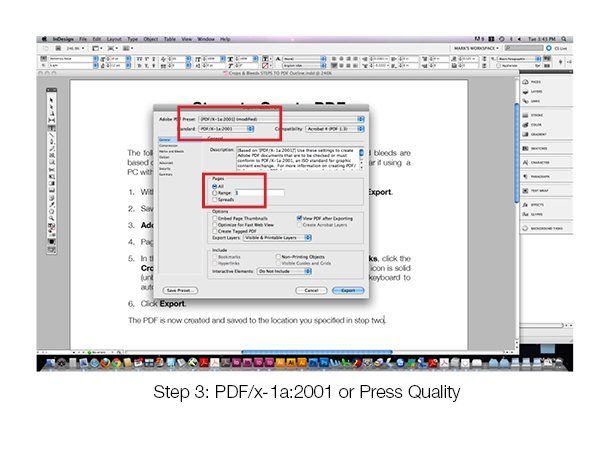Viewport: 612px width, 468px height.
Task: Check Visible Guides and Grids
Action: point(278,263)
